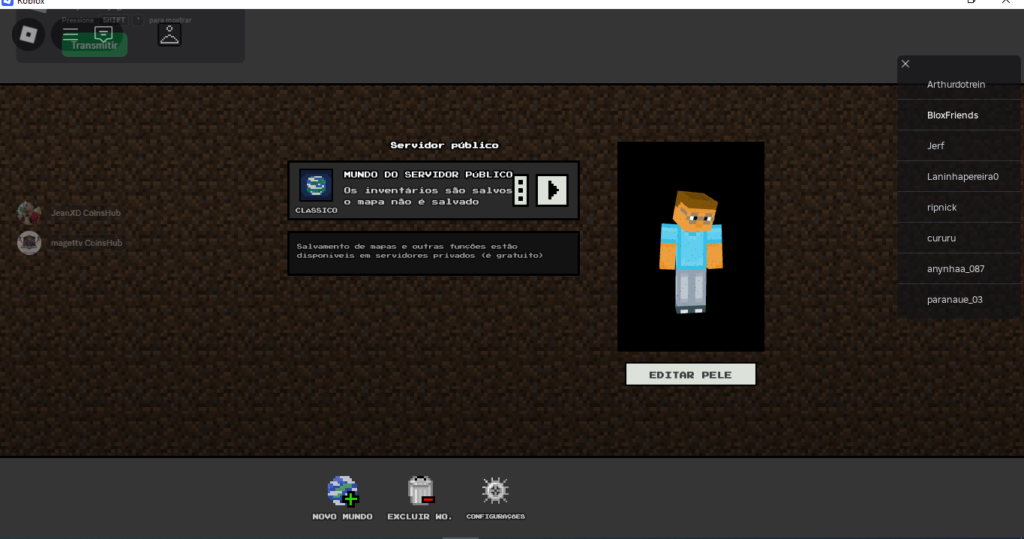Close the player list with X
The image size is (1024, 539).
(906, 64)
